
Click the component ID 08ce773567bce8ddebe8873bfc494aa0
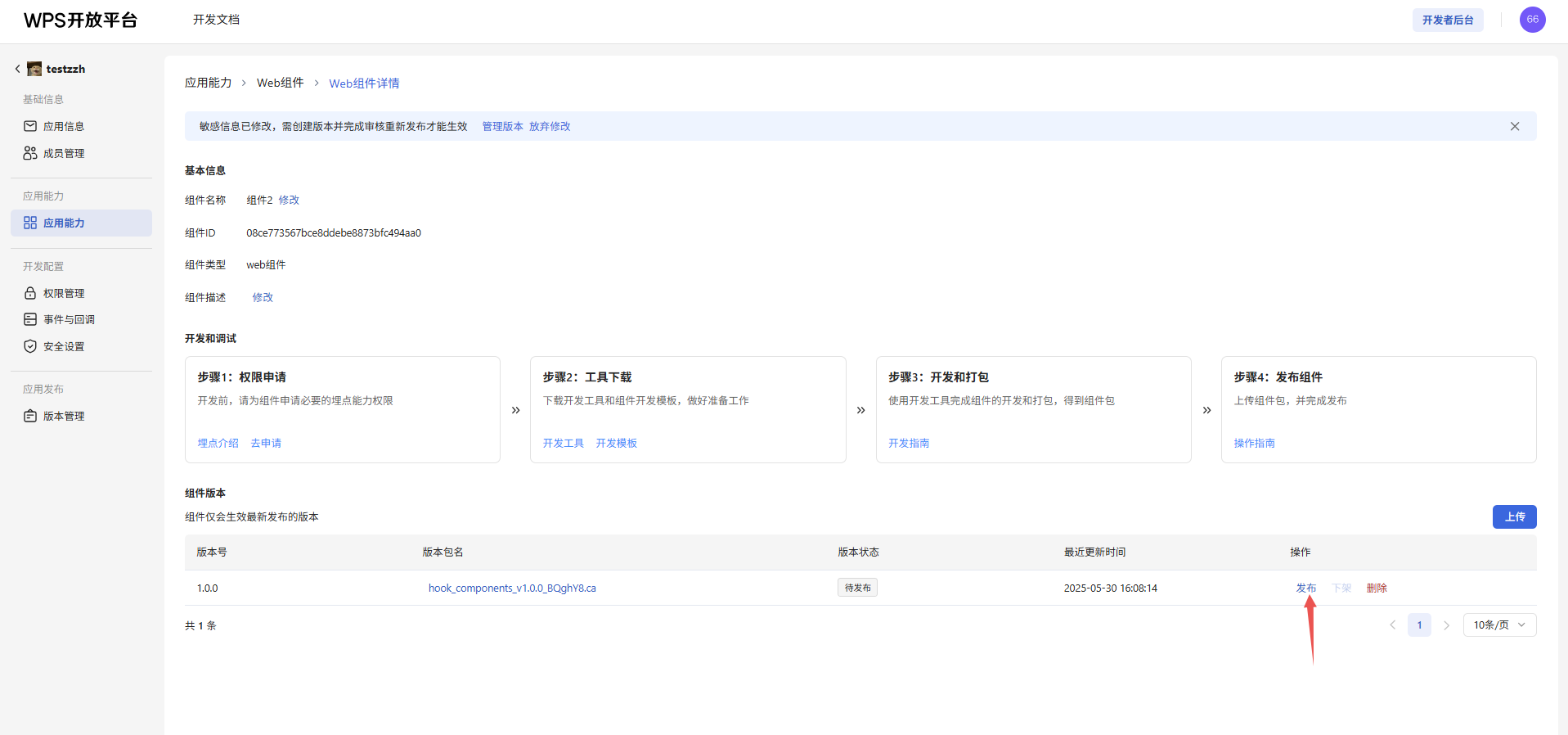pos(334,232)
